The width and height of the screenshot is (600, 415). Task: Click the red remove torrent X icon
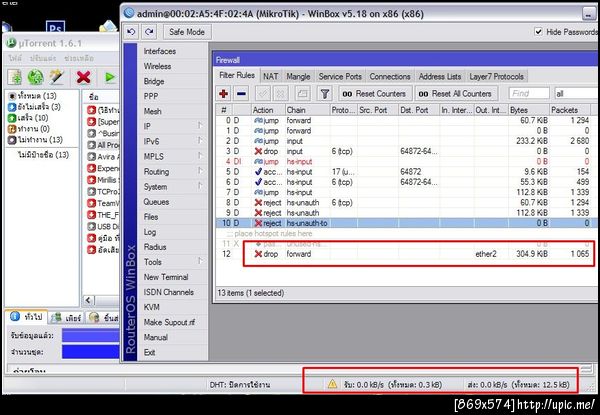pos(83,77)
